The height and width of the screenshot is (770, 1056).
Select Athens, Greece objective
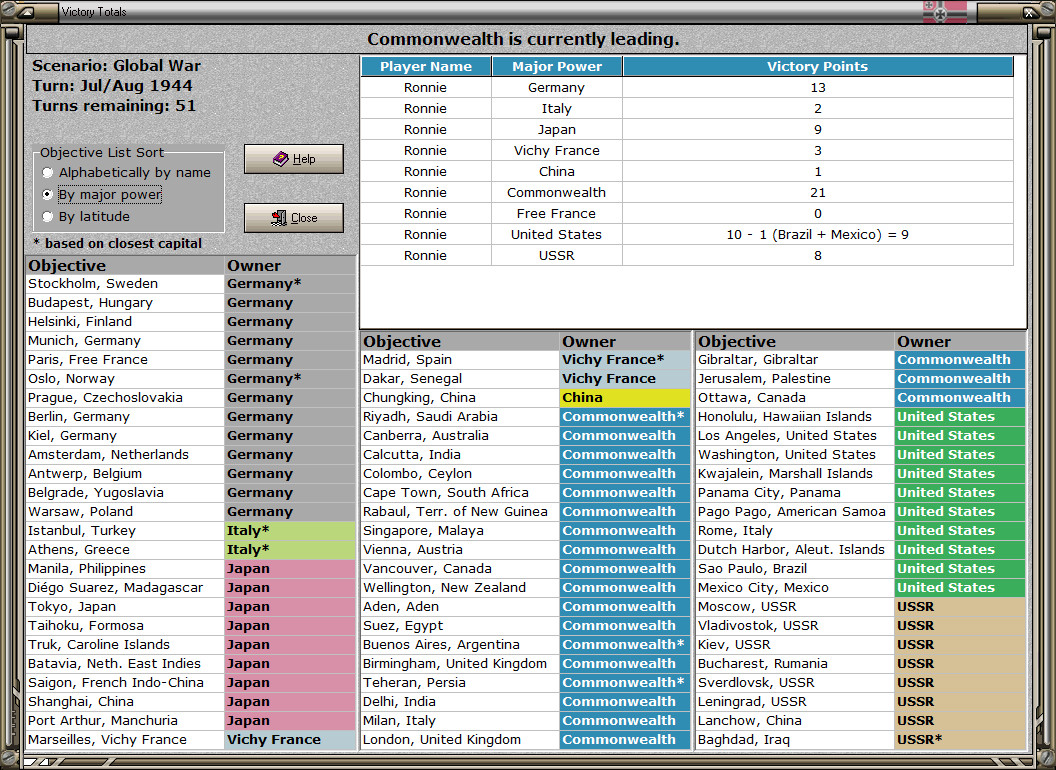click(125, 550)
